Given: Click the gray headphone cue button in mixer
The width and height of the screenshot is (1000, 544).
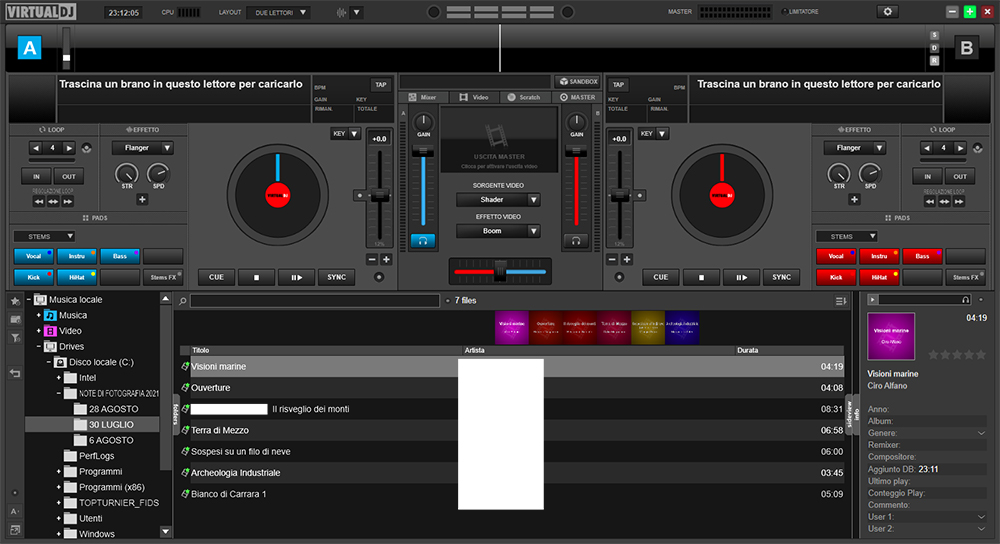Looking at the screenshot, I should (x=576, y=241).
